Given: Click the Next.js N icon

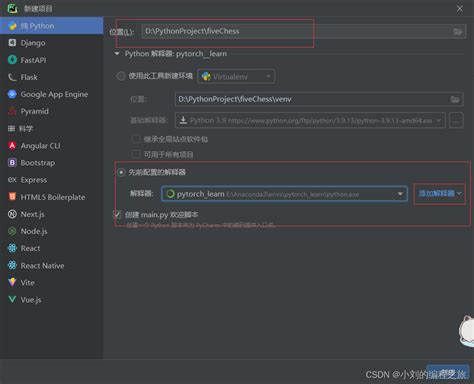Looking at the screenshot, I should pyautogui.click(x=12, y=214).
